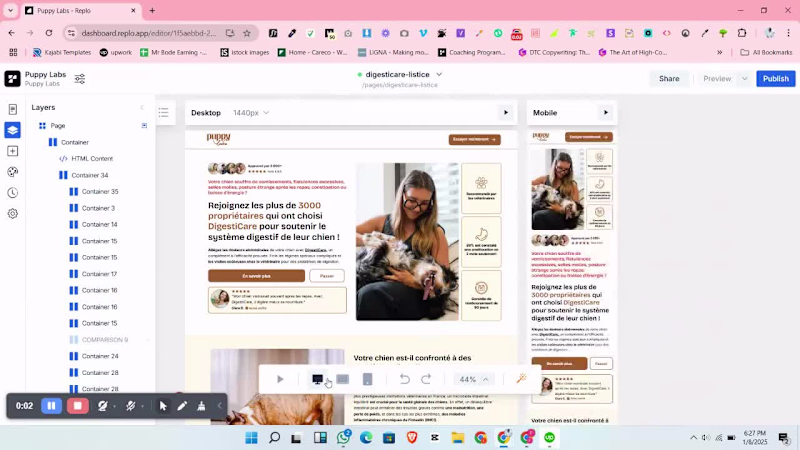This screenshot has height=450, width=800.
Task: Pause the screen recording
Action: point(52,406)
